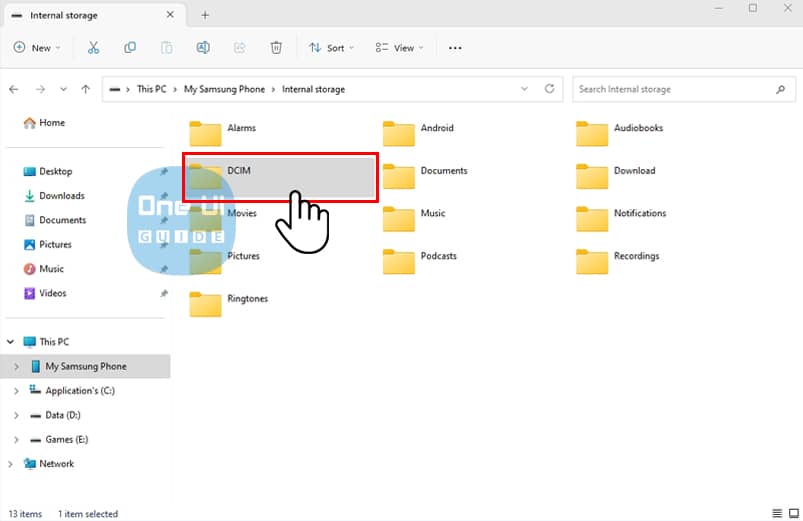Click the Cut scissors icon in toolbar
Viewport: 803px width, 521px height.
point(93,47)
